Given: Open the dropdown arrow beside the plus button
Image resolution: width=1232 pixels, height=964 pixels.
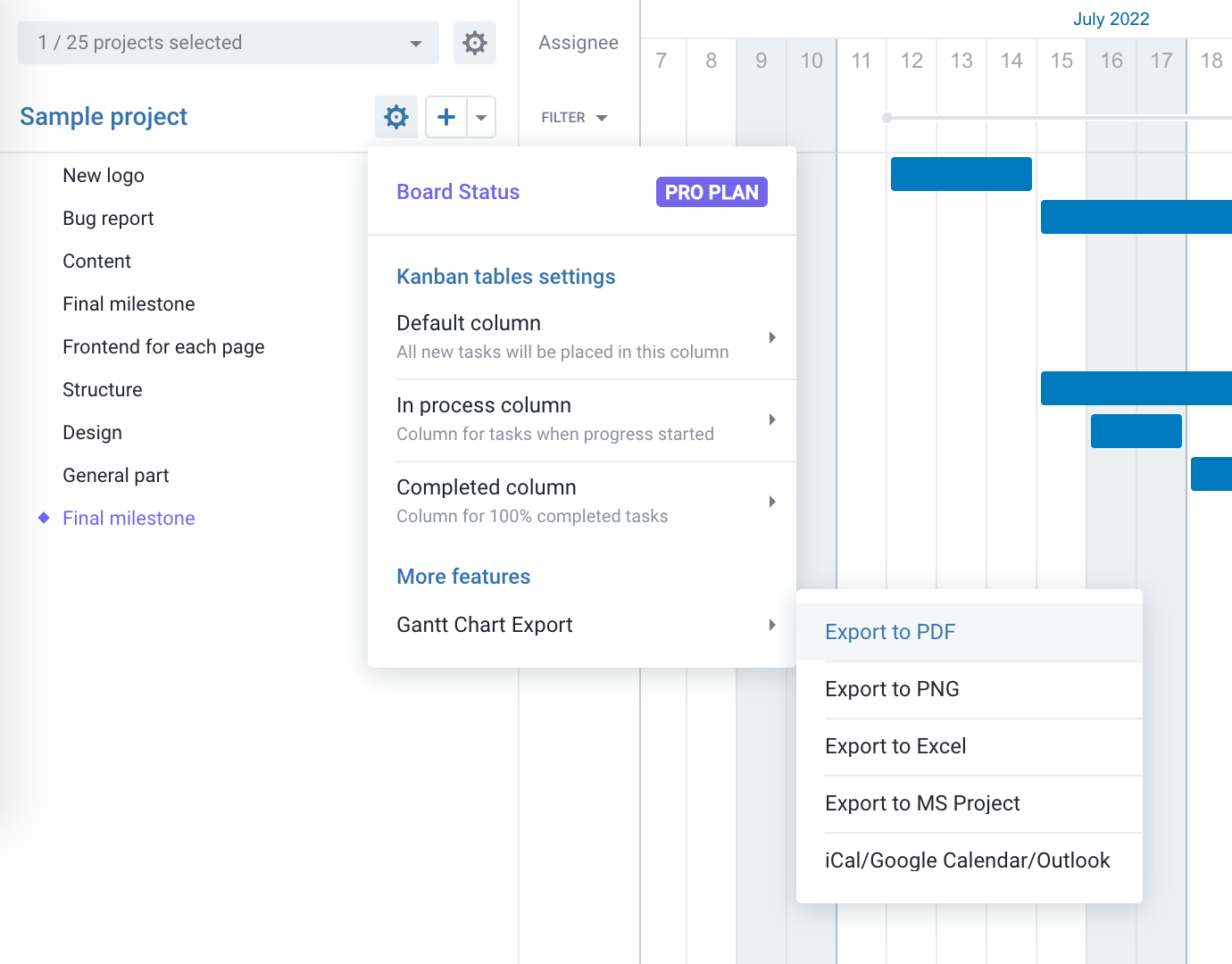Looking at the screenshot, I should [481, 117].
